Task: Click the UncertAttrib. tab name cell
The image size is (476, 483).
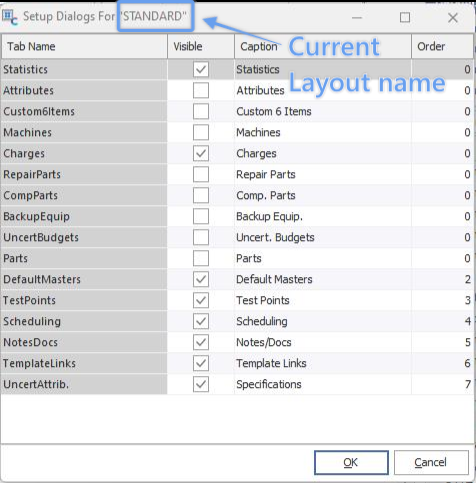Action: pos(84,384)
